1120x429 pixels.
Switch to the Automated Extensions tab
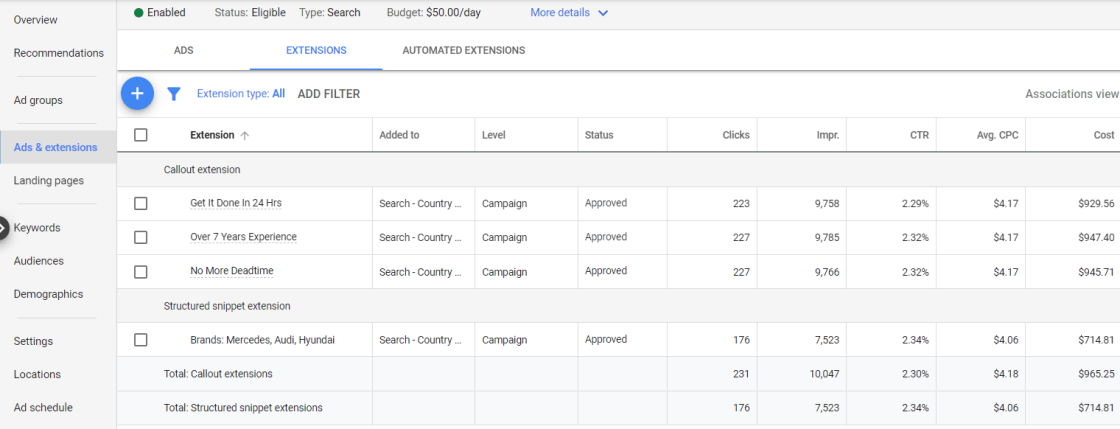point(463,50)
